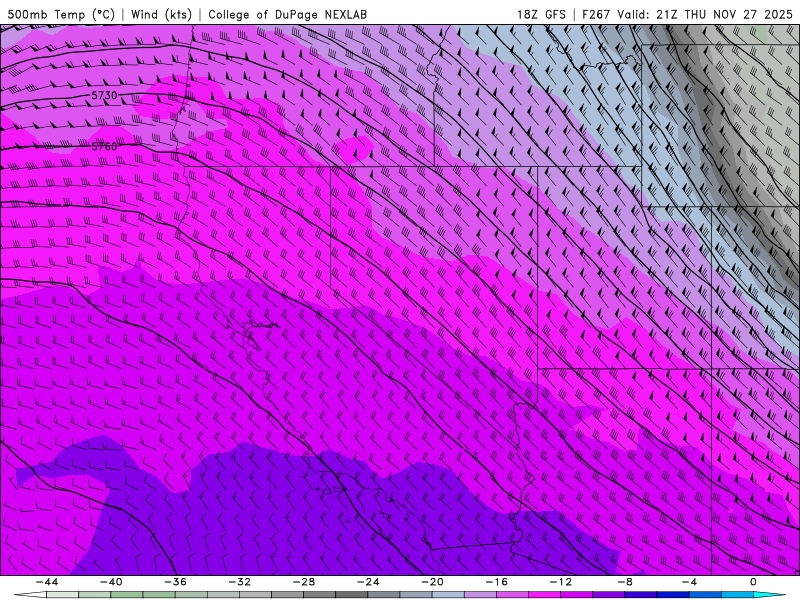
Task: Click the 5760 height contour label
Action: (104, 147)
